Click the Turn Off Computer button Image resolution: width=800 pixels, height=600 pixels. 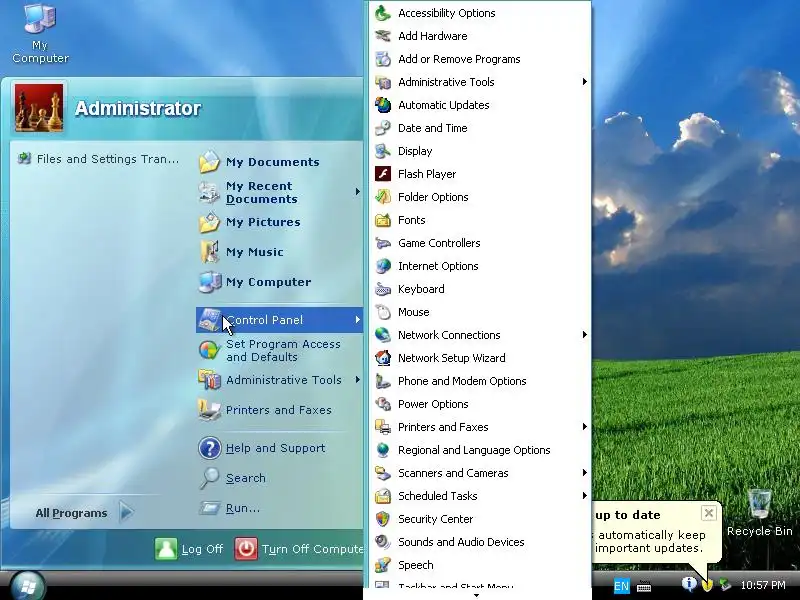[x=299, y=549]
